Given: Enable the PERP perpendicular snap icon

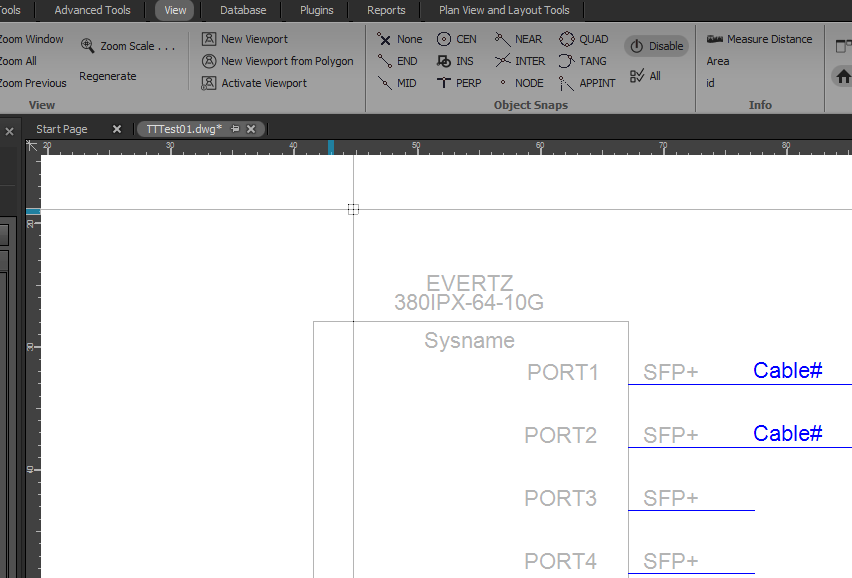Looking at the screenshot, I should pyautogui.click(x=444, y=83).
